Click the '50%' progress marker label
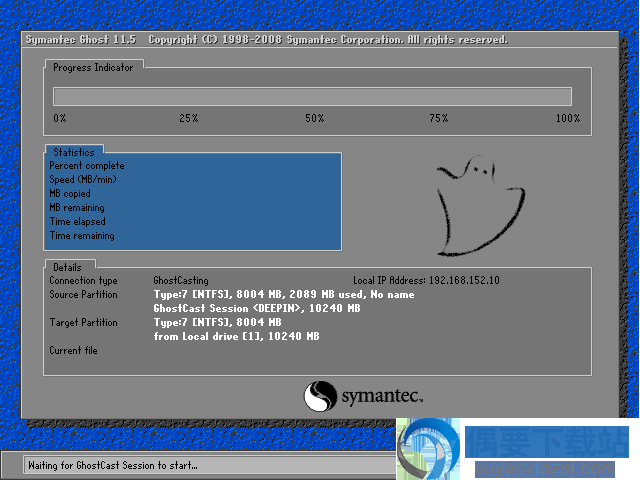The height and width of the screenshot is (480, 640). click(315, 118)
